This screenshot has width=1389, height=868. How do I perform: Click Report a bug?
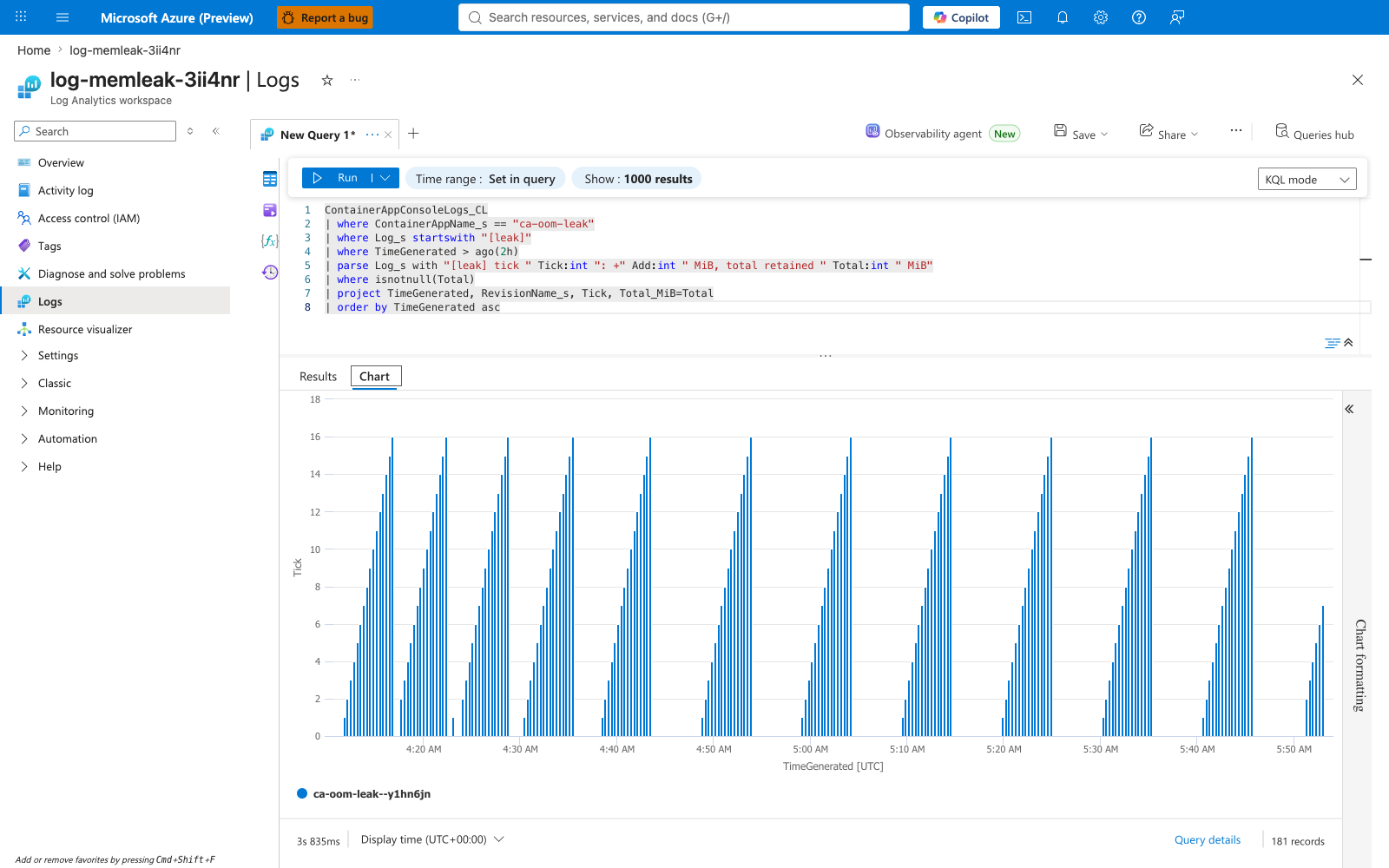(x=325, y=17)
